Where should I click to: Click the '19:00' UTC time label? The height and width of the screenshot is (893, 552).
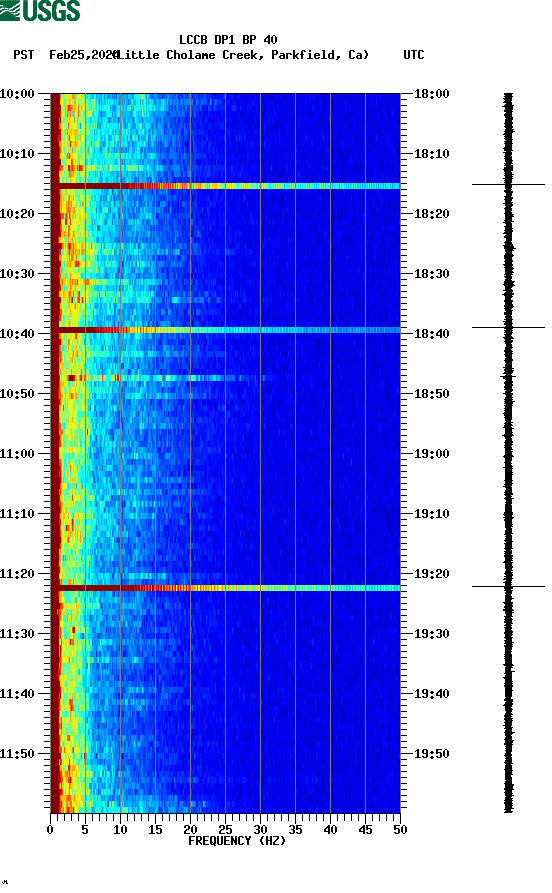pos(431,454)
